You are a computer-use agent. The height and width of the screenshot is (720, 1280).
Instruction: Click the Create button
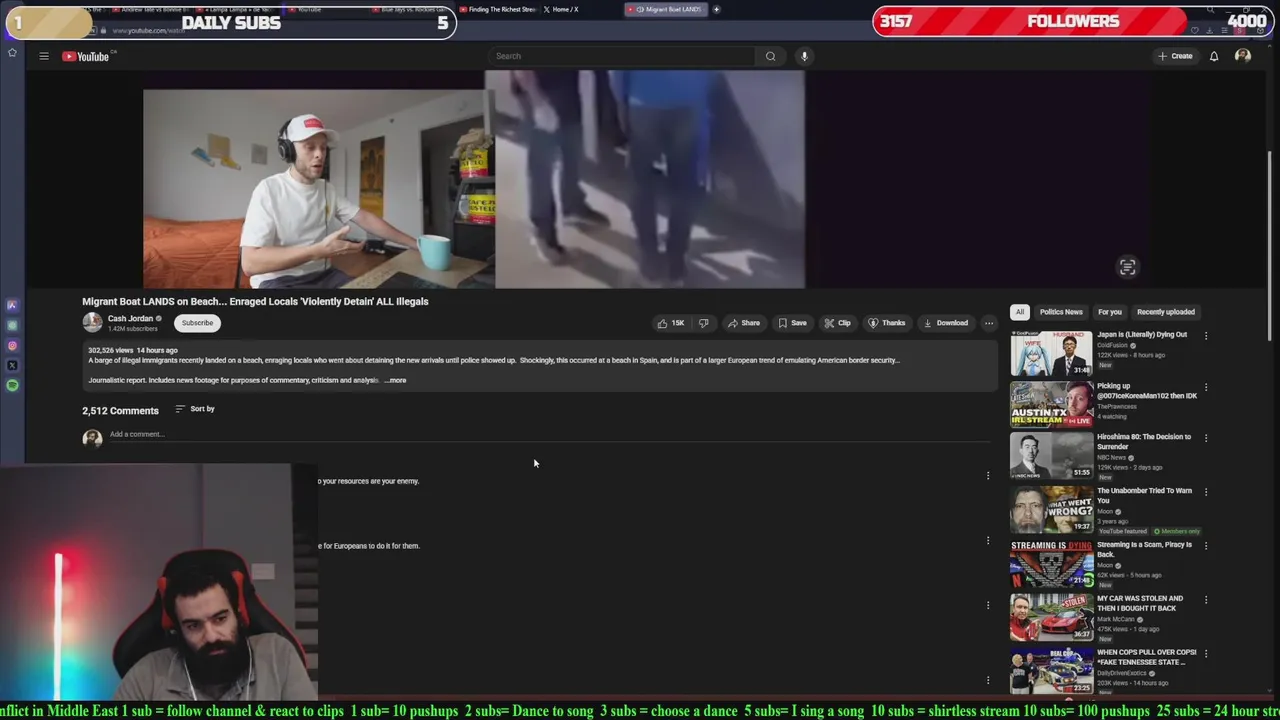(1175, 56)
